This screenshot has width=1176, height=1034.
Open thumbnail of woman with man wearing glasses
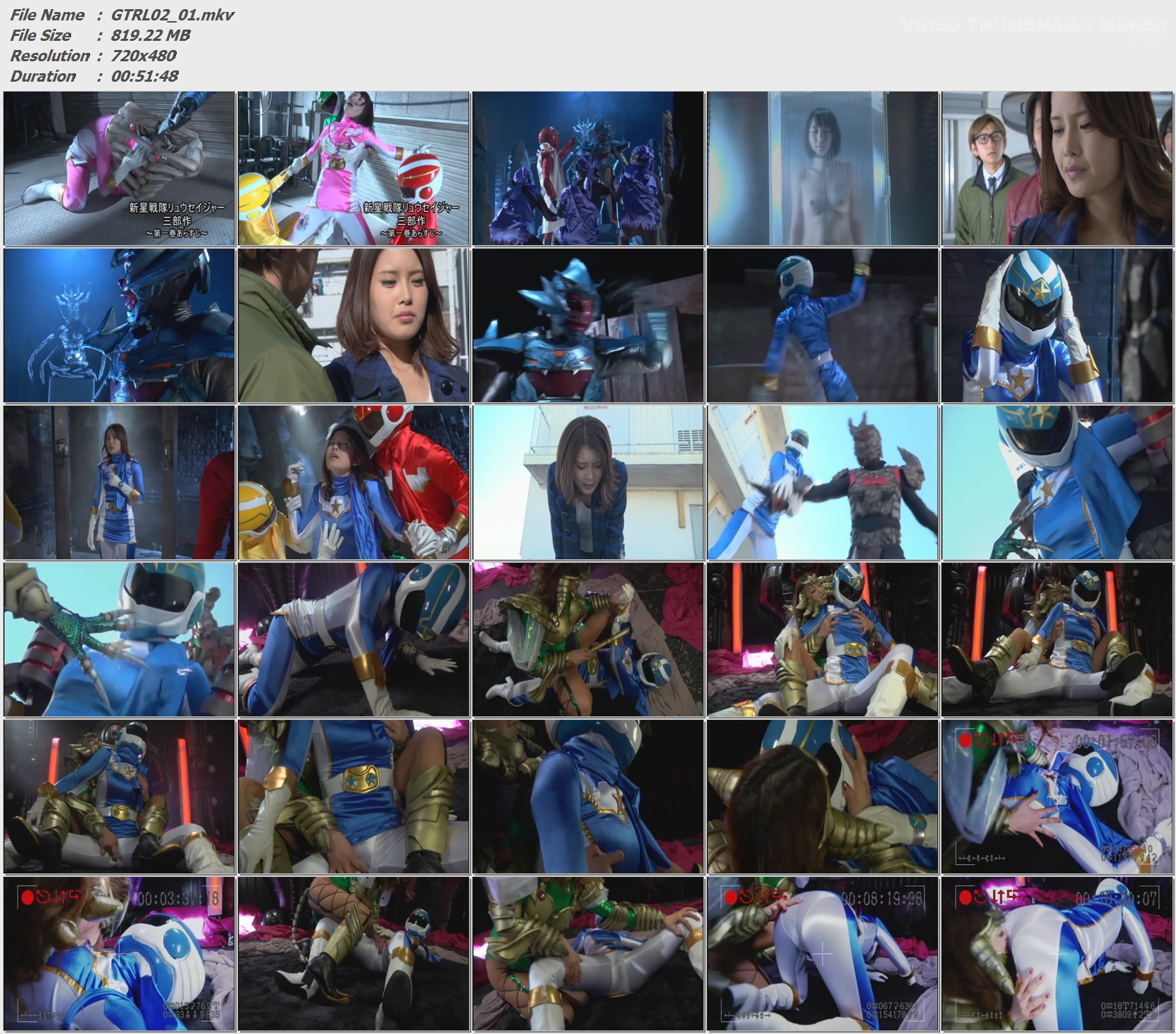pyautogui.click(x=1057, y=168)
